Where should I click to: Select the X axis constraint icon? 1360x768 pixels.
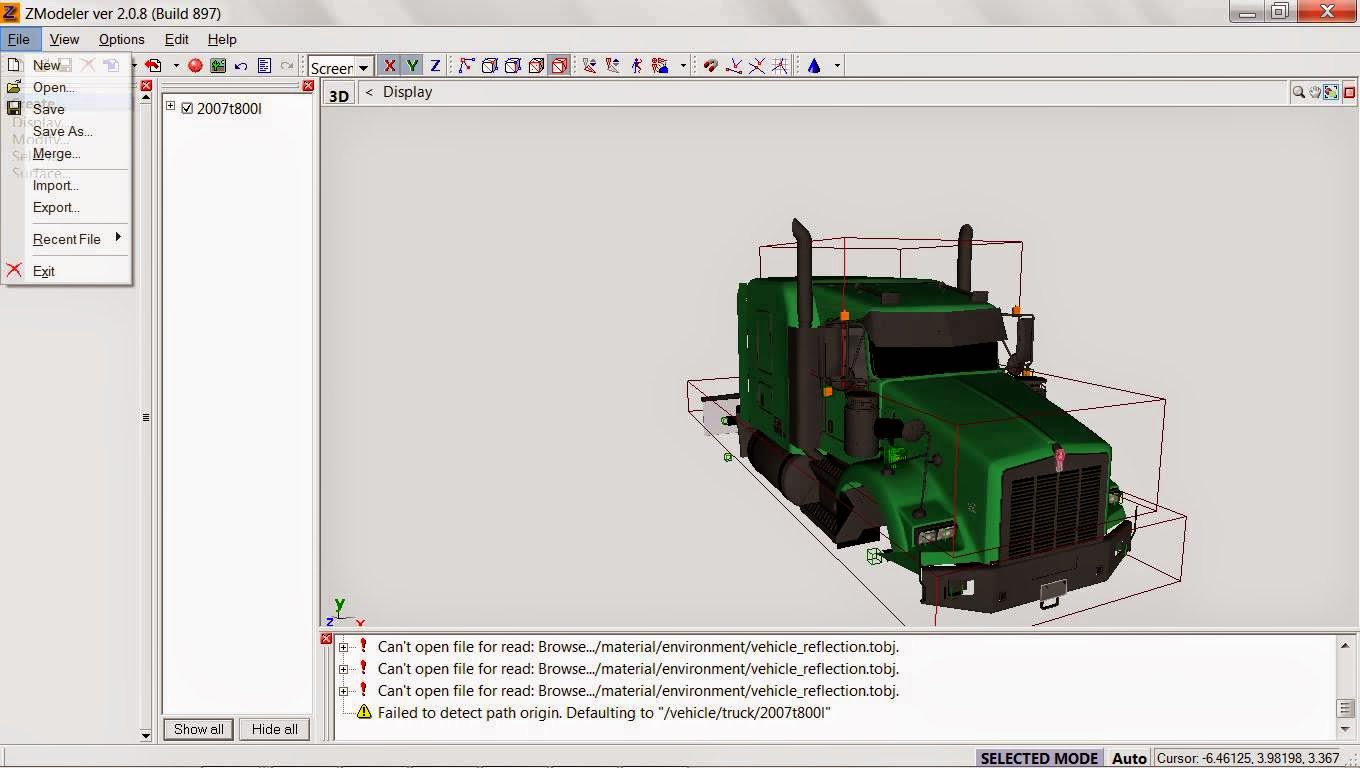point(389,65)
